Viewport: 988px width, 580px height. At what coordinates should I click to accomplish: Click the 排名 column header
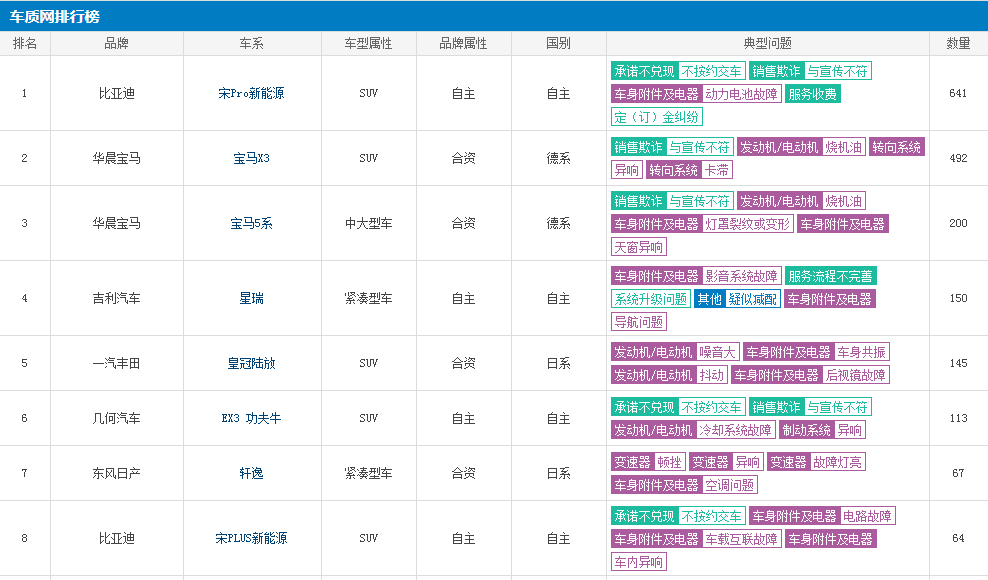[x=25, y=44]
